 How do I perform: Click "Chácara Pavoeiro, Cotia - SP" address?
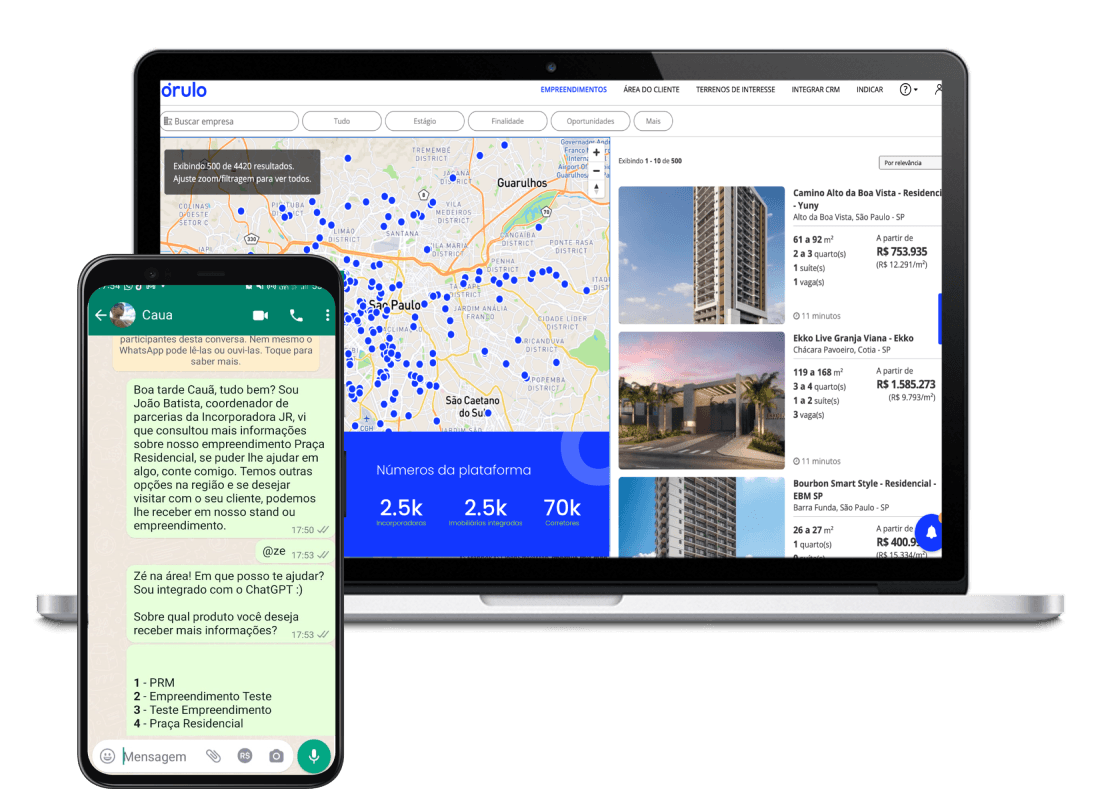(x=842, y=350)
